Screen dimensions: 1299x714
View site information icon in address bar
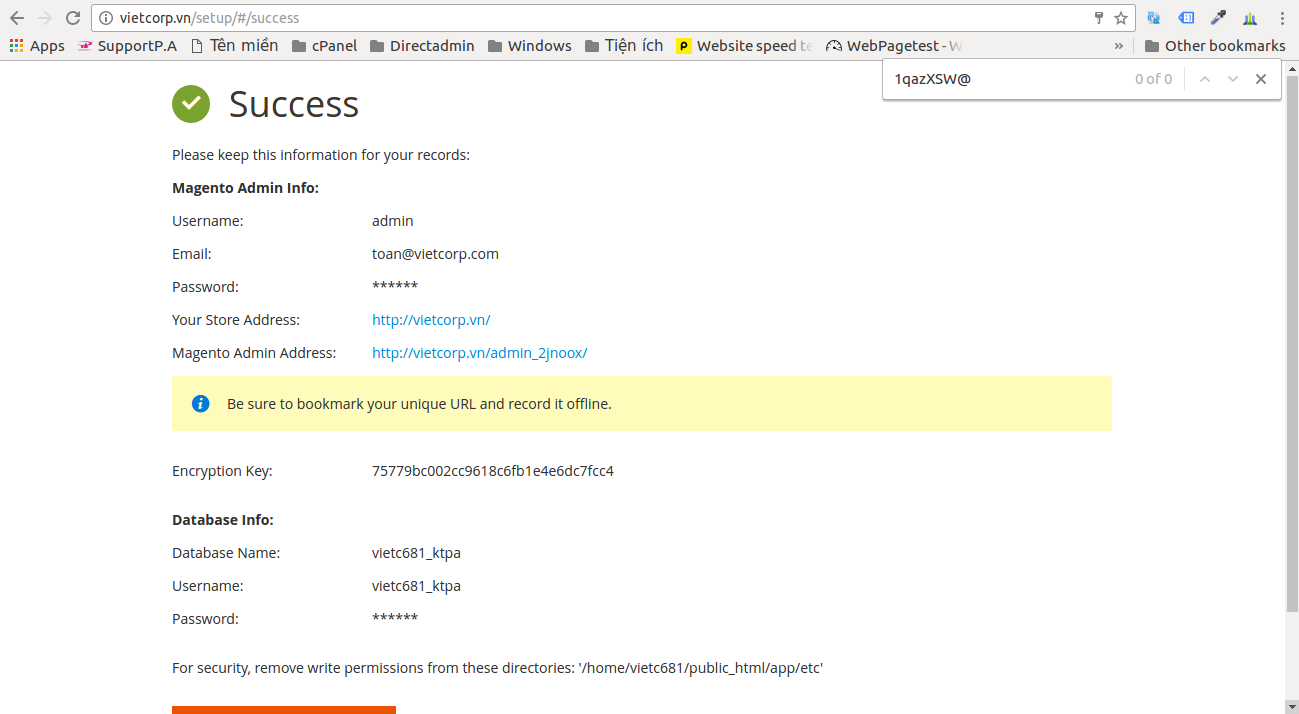106,18
